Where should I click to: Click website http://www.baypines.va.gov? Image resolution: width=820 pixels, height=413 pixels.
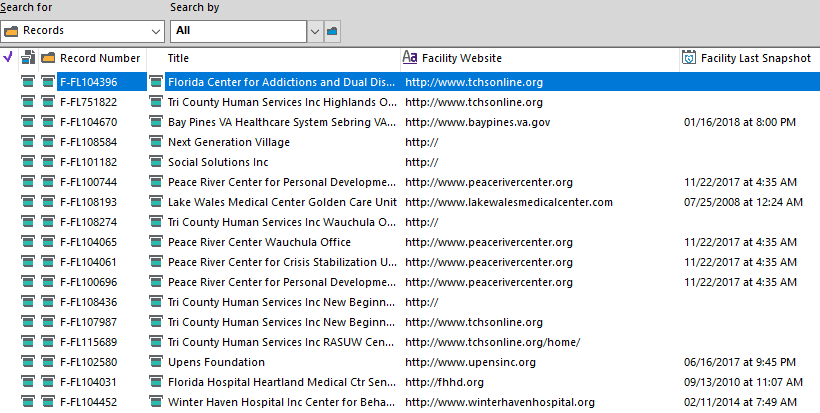[477, 122]
